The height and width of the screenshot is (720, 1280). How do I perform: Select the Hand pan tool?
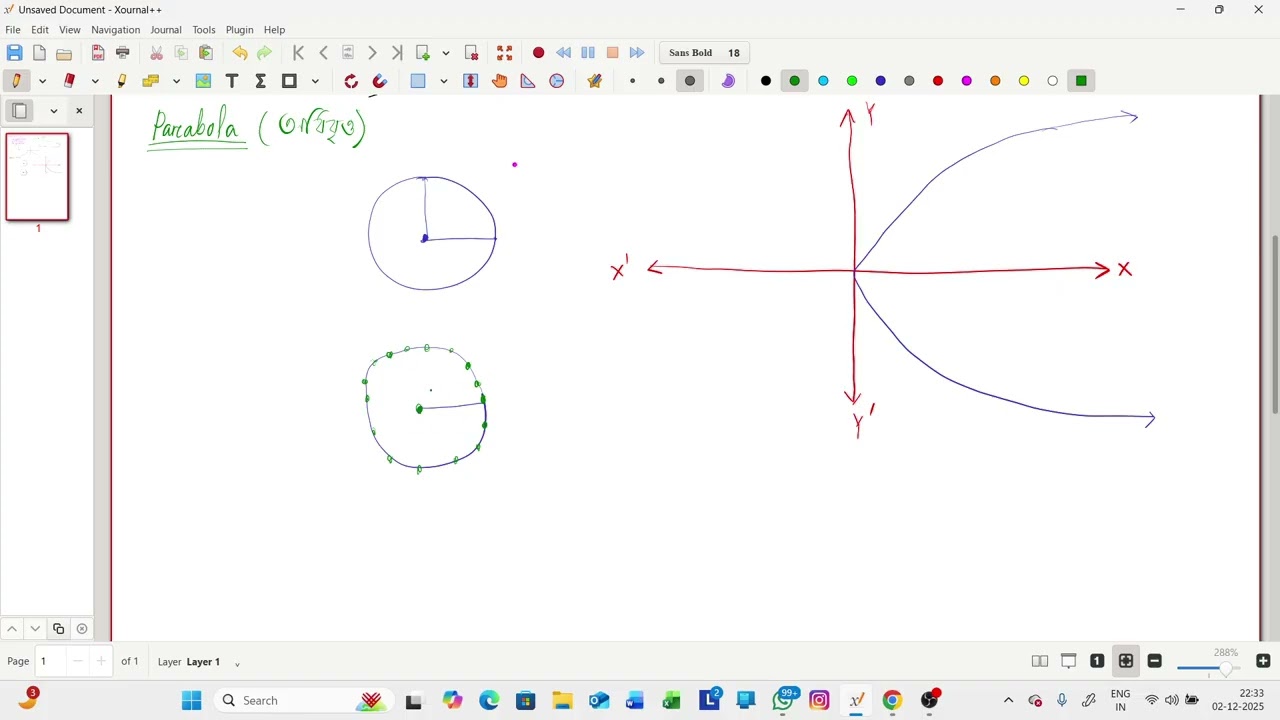point(500,81)
